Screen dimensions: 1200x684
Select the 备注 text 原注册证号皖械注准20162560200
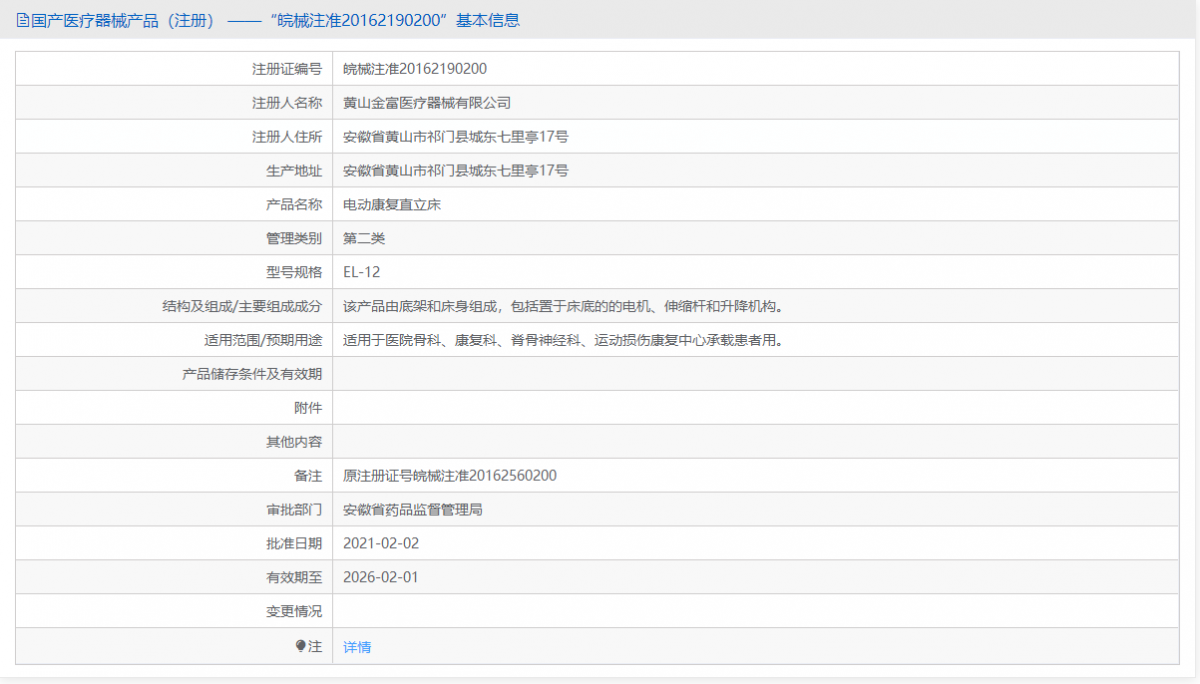450,476
